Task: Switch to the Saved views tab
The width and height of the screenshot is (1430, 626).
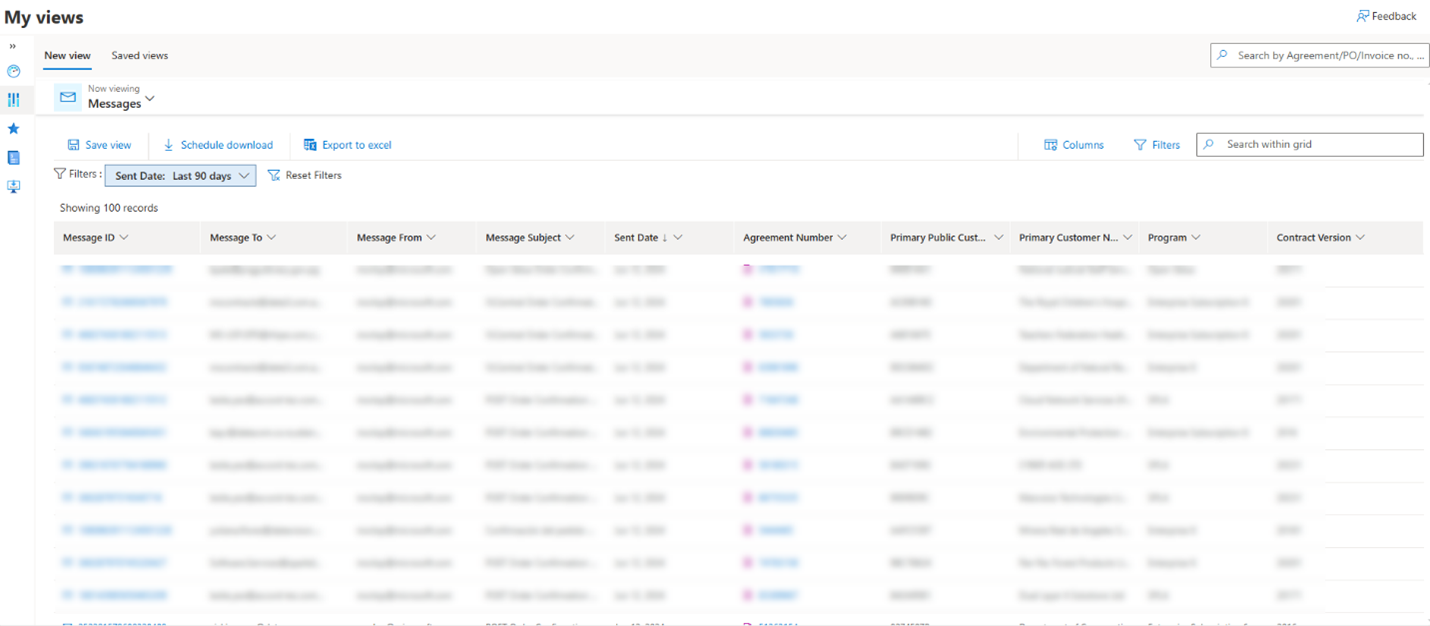Action: coord(140,56)
